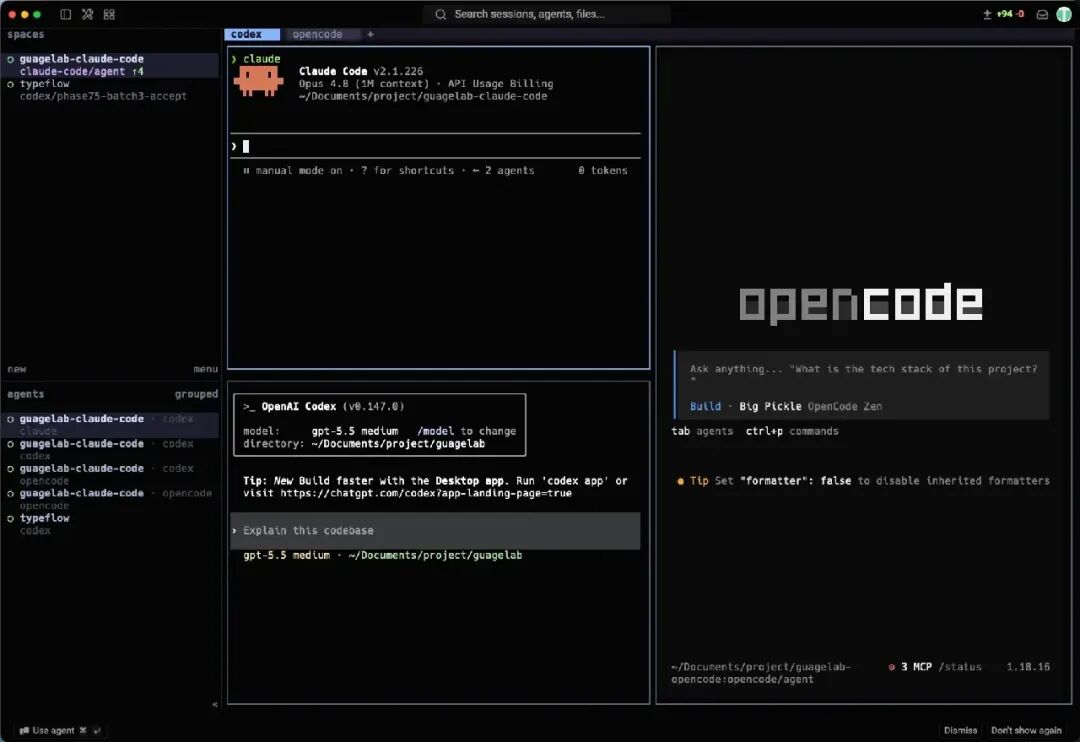The height and width of the screenshot is (742, 1080).
Task: Open the inbox icon
Action: pyautogui.click(x=1042, y=14)
